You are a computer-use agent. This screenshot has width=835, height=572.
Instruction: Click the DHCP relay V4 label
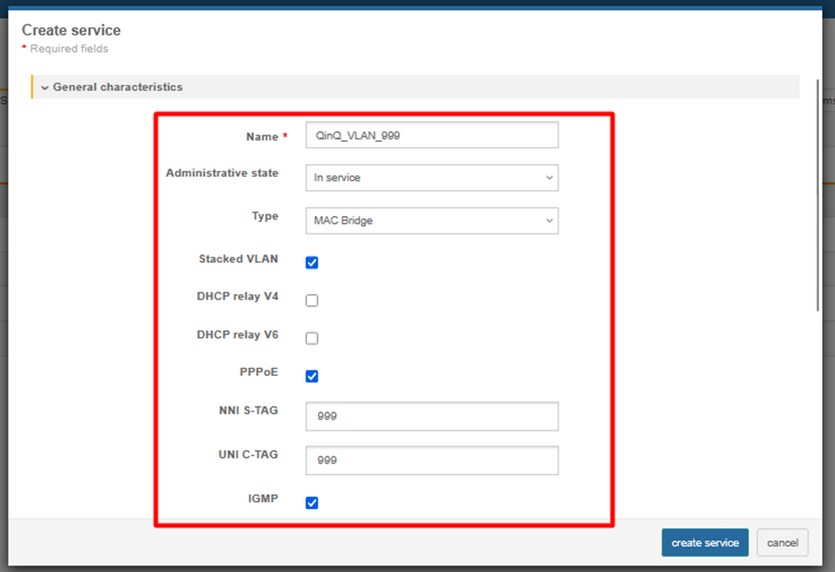pyautogui.click(x=237, y=297)
